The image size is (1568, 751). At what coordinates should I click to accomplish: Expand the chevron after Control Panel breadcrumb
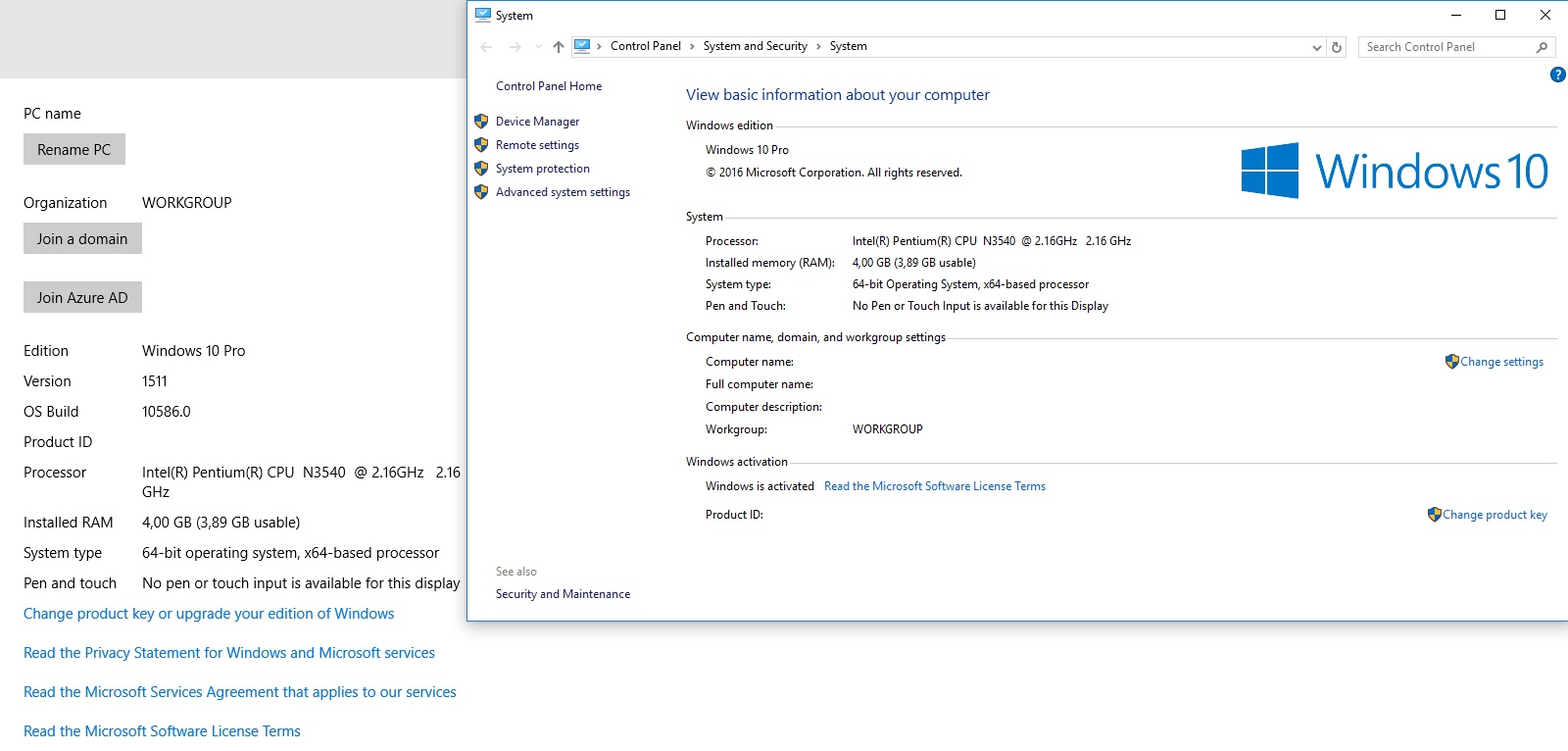(x=692, y=46)
